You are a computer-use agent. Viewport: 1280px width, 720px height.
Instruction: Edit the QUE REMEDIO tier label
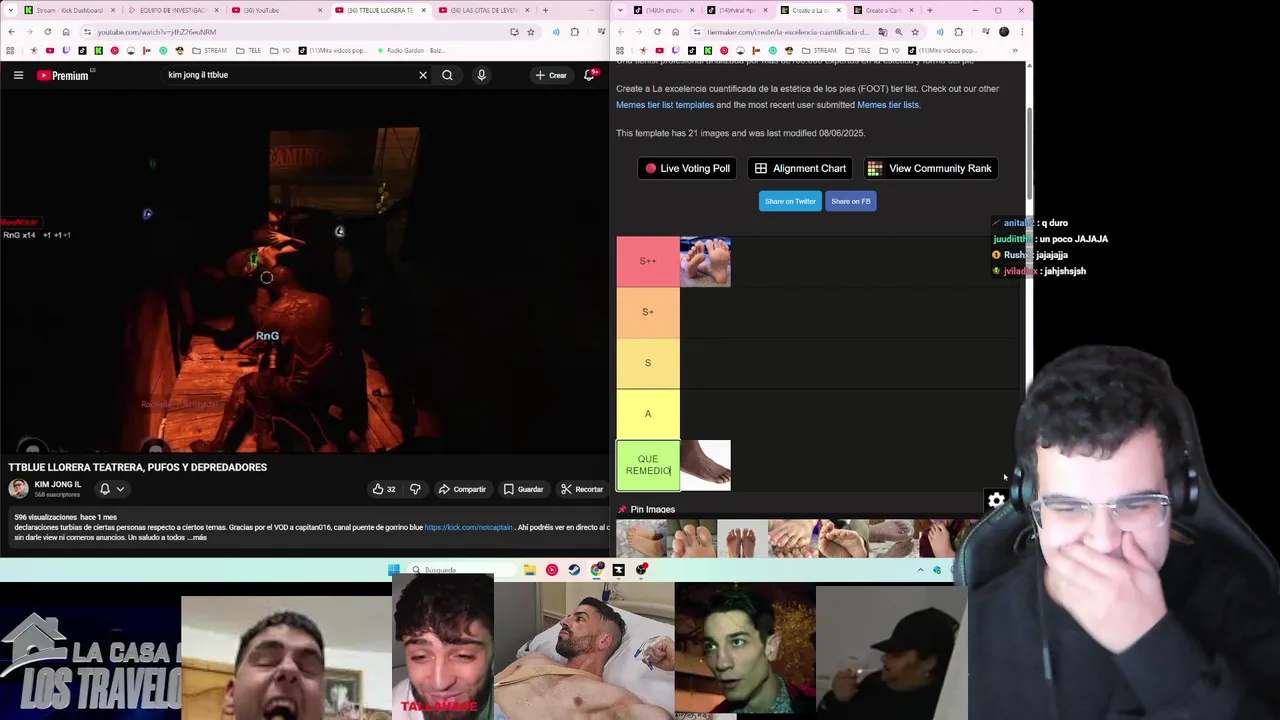tap(648, 465)
